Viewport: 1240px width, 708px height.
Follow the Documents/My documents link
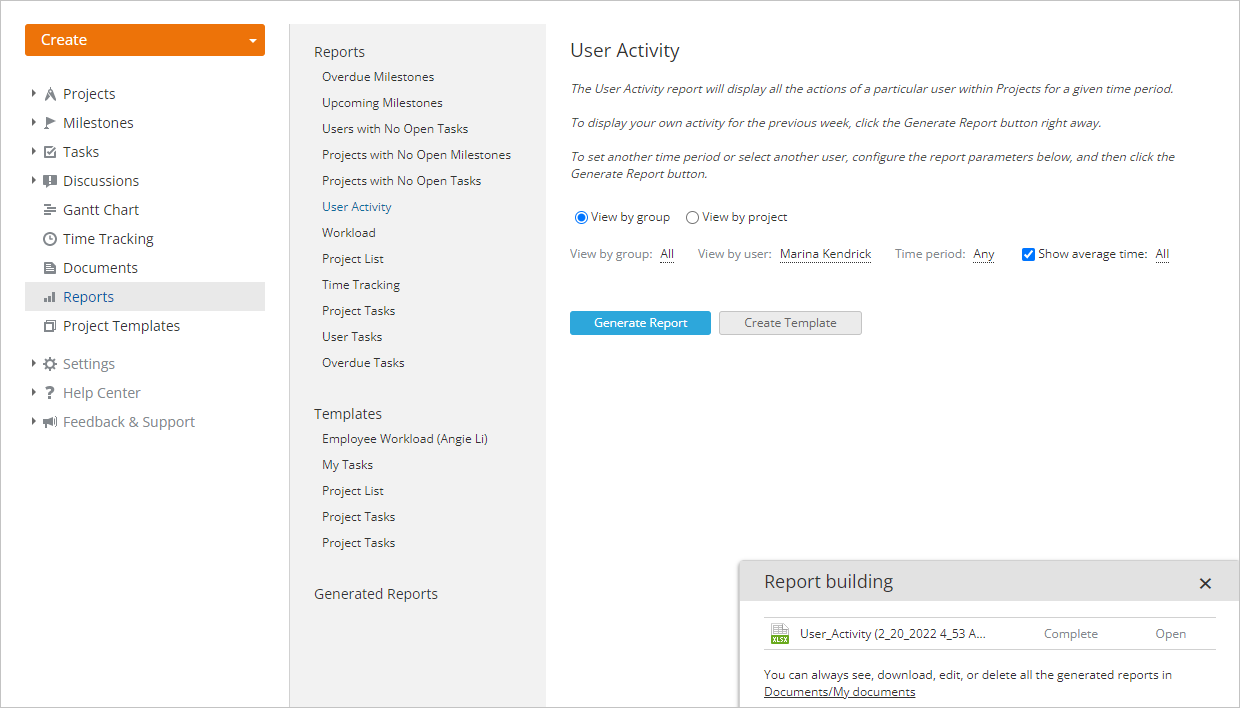(839, 692)
